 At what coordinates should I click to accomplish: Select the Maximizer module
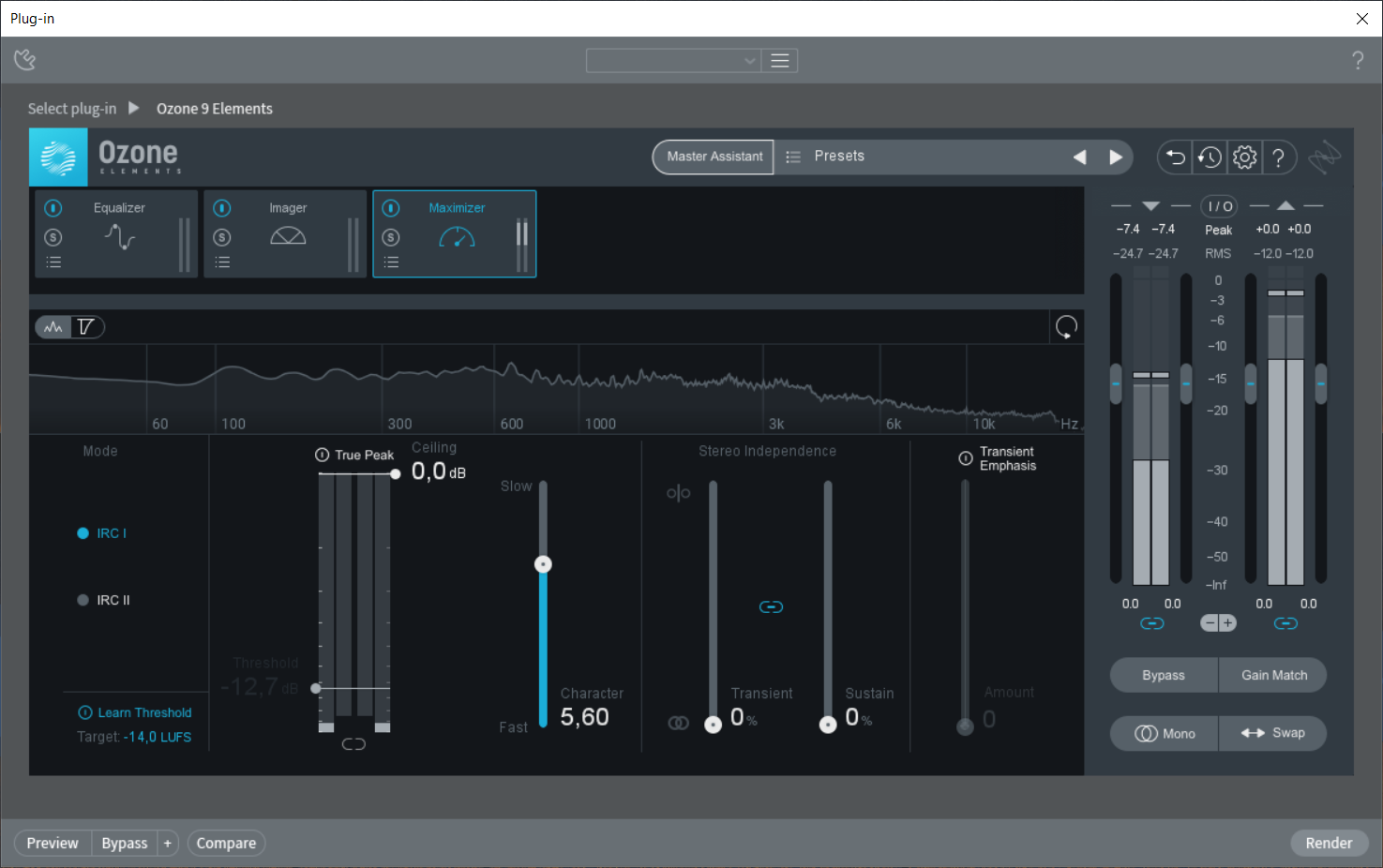coord(457,234)
